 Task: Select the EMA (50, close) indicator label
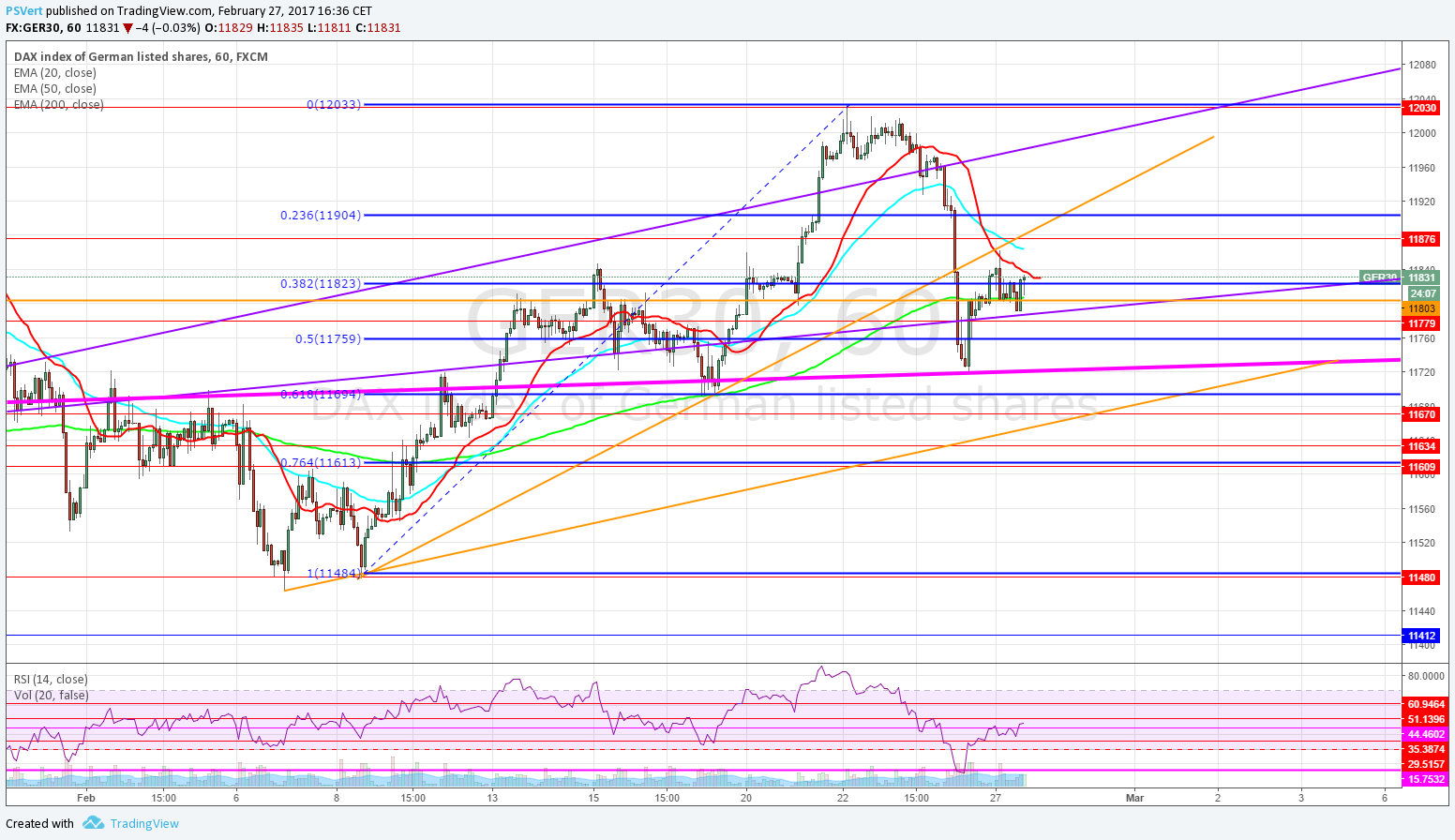55,88
